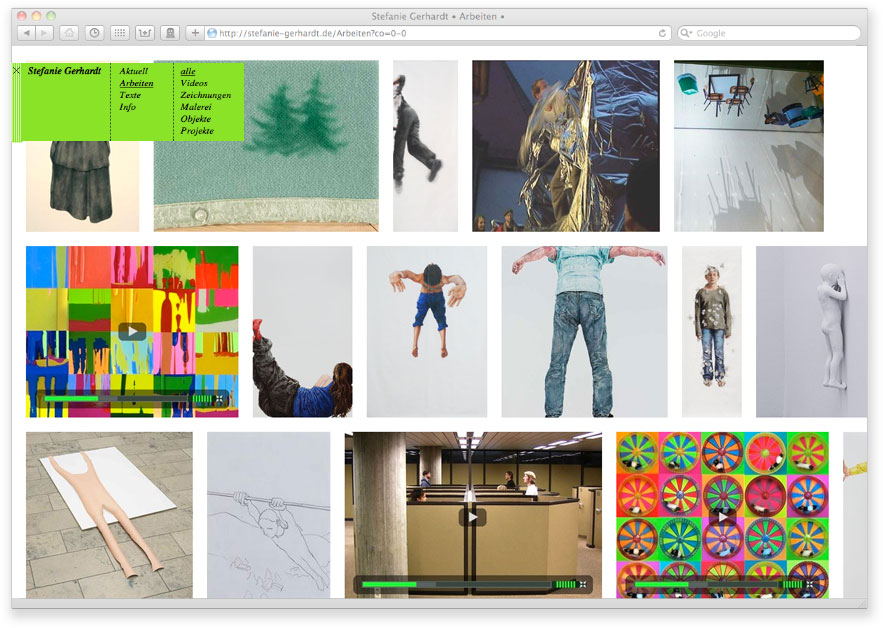Click the browser Forward arrow button
The height and width of the screenshot is (628, 883).
click(x=45, y=33)
